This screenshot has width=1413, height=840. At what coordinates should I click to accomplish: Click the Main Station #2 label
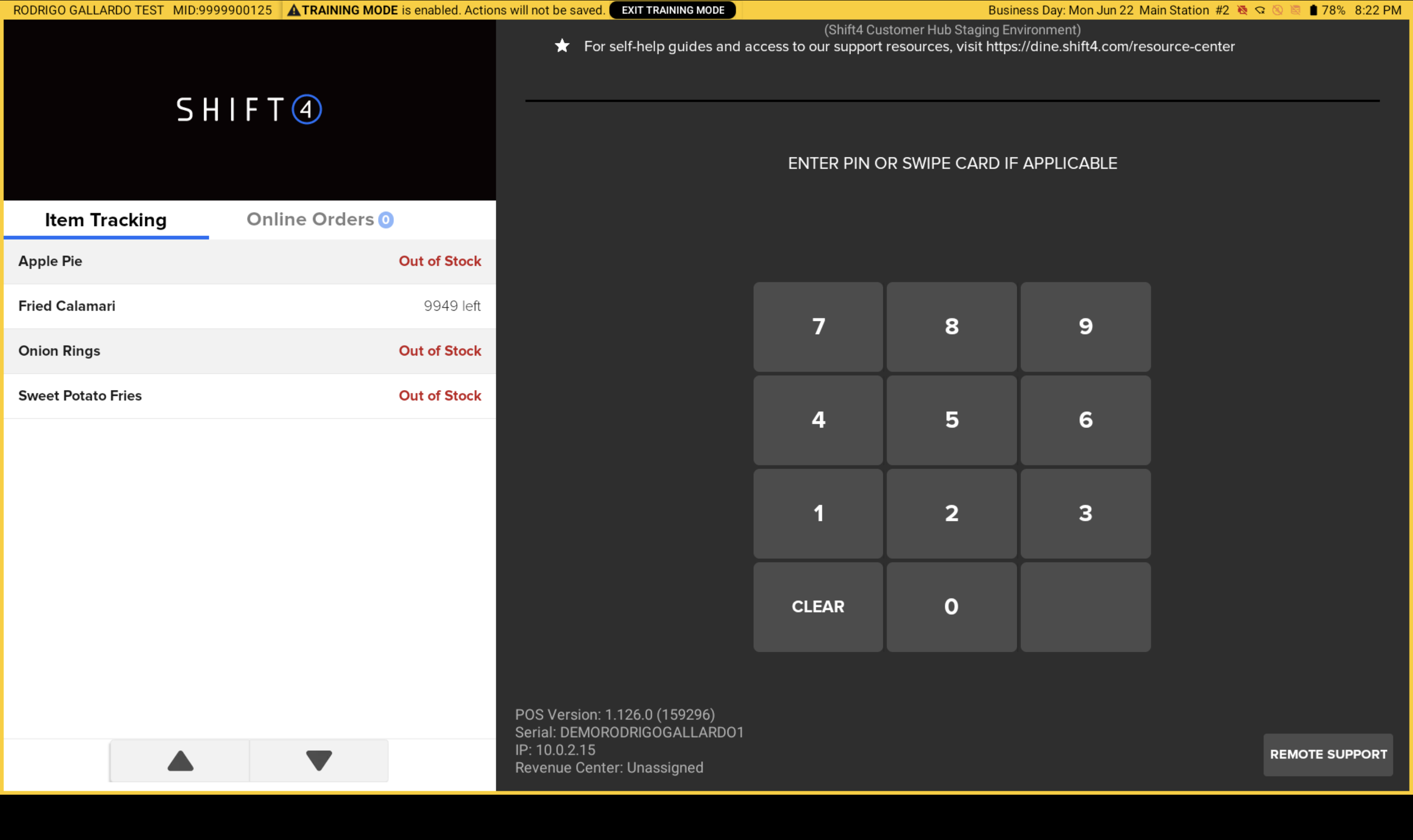(x=1185, y=10)
